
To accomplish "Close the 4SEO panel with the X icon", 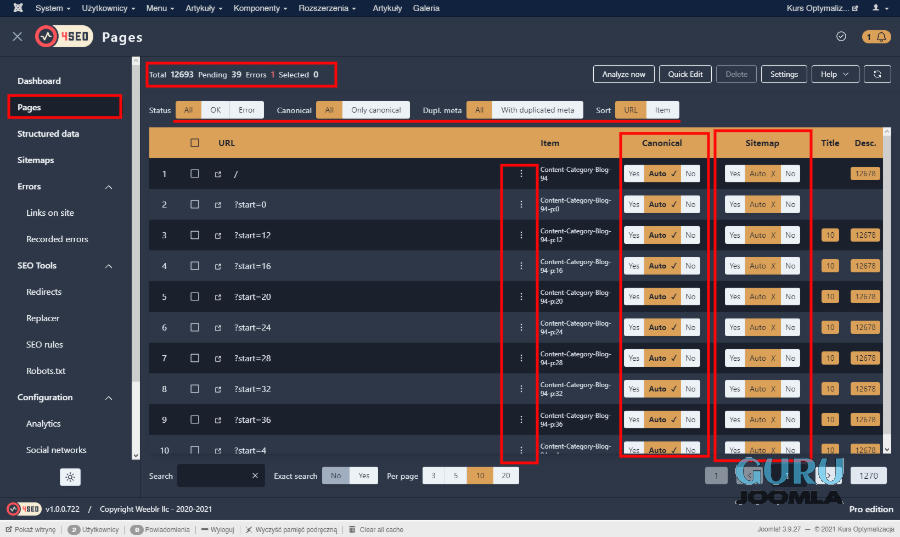I will [17, 37].
